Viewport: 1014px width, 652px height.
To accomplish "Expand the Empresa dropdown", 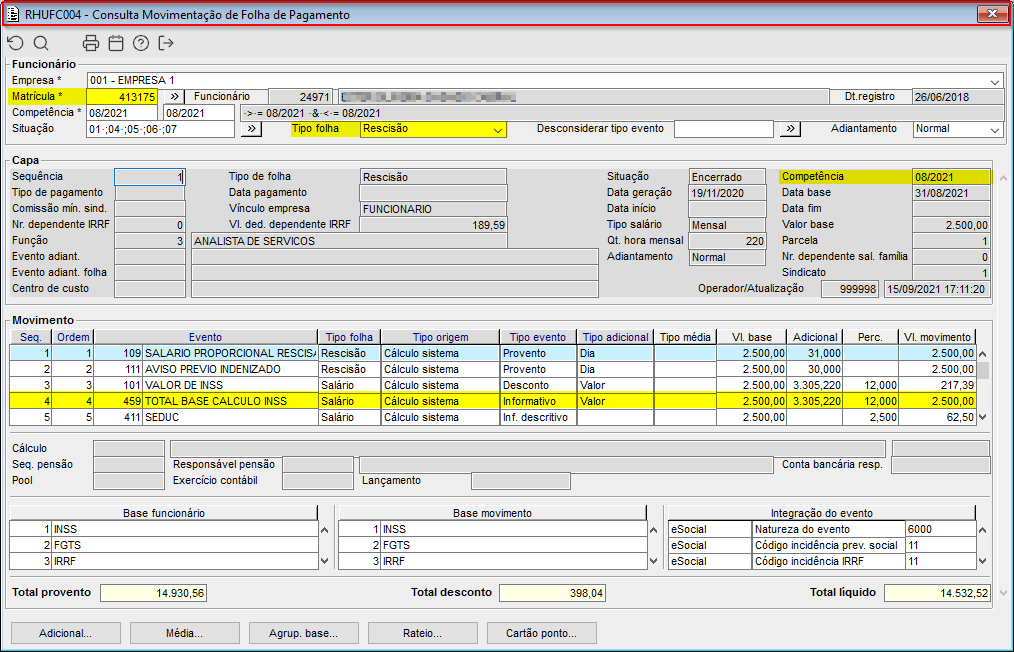I will [995, 81].
